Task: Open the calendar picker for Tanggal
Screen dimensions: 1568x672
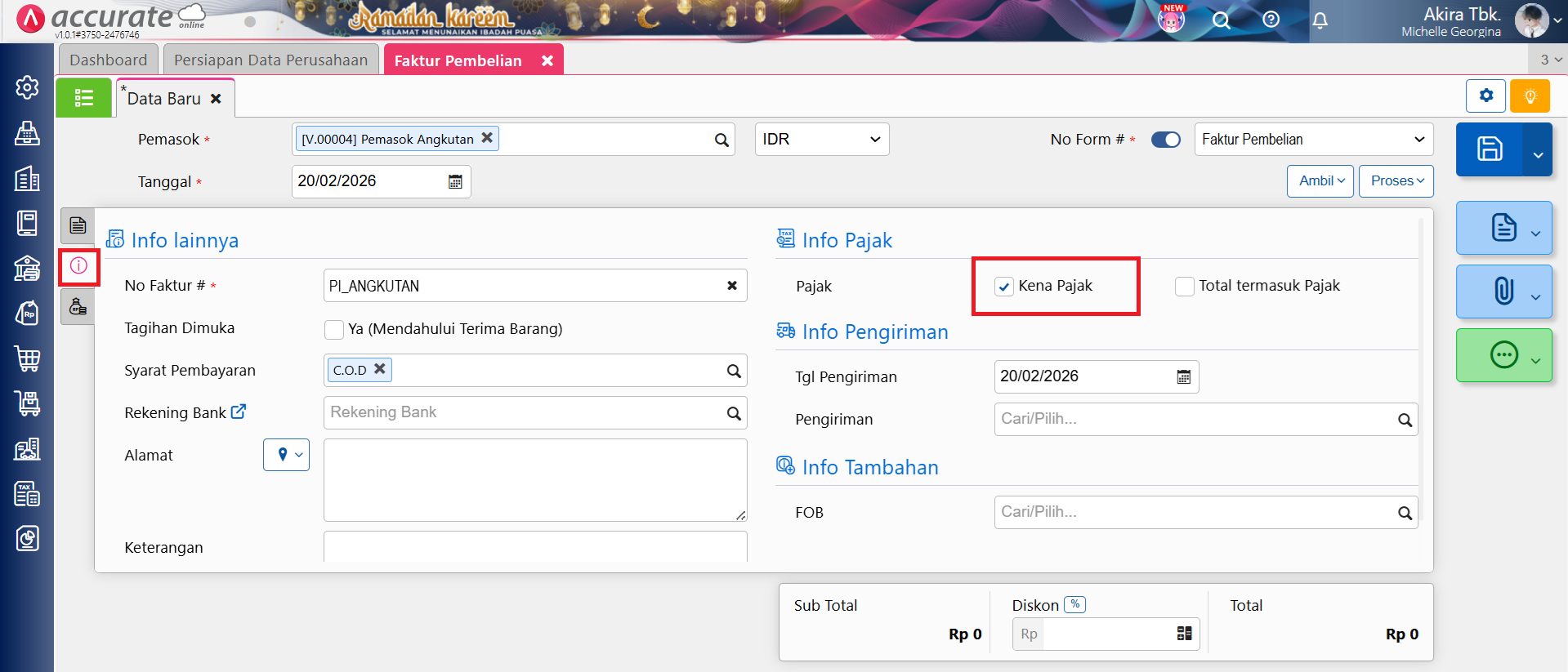Action: (x=455, y=181)
